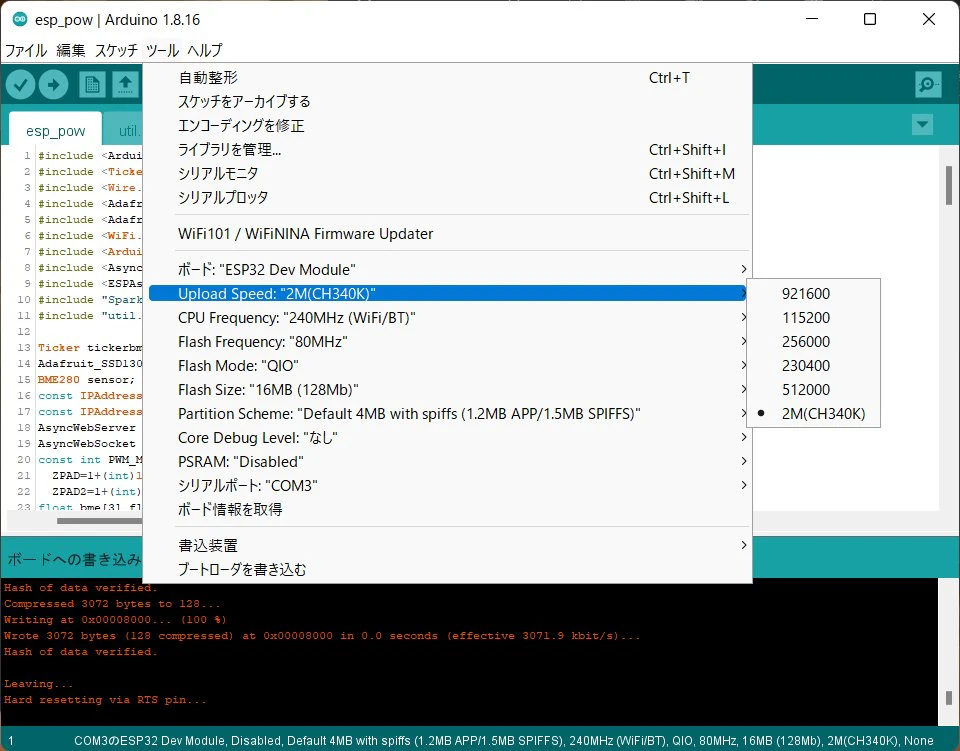
Task: Expand the シリアルポート COM3 submenu
Action: 449,485
